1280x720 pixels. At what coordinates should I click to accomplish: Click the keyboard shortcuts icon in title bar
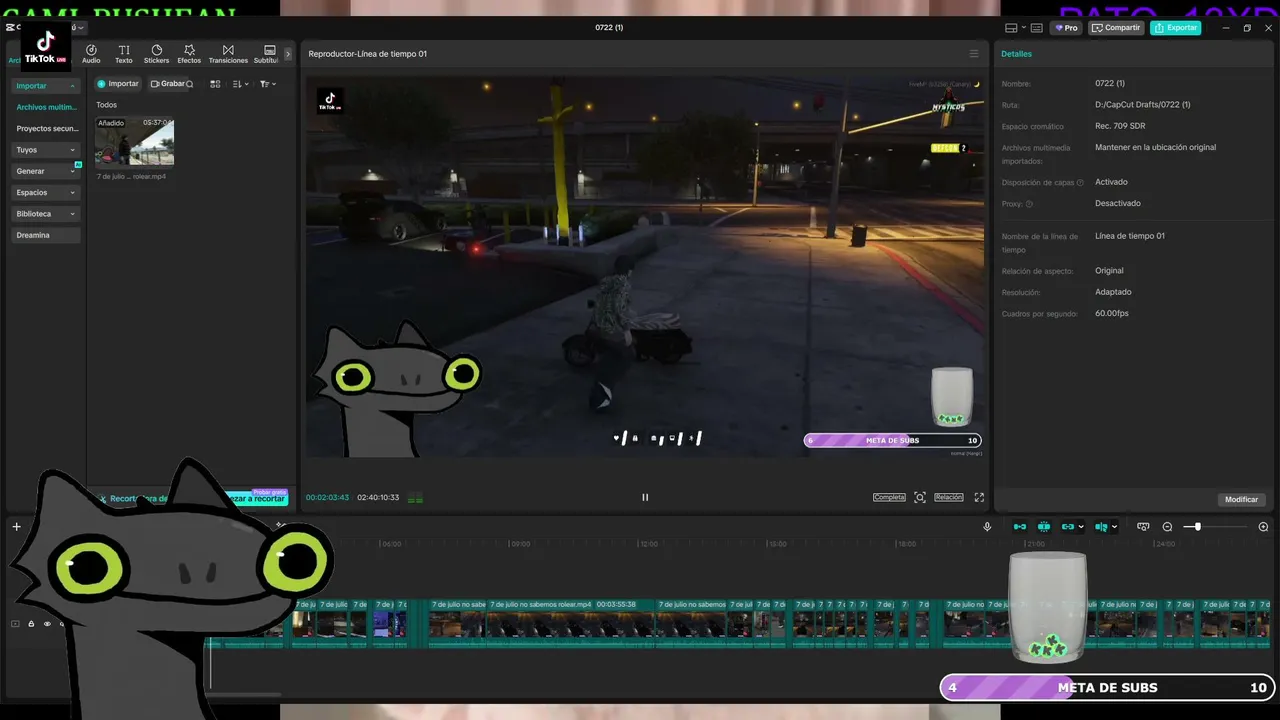point(1036,28)
